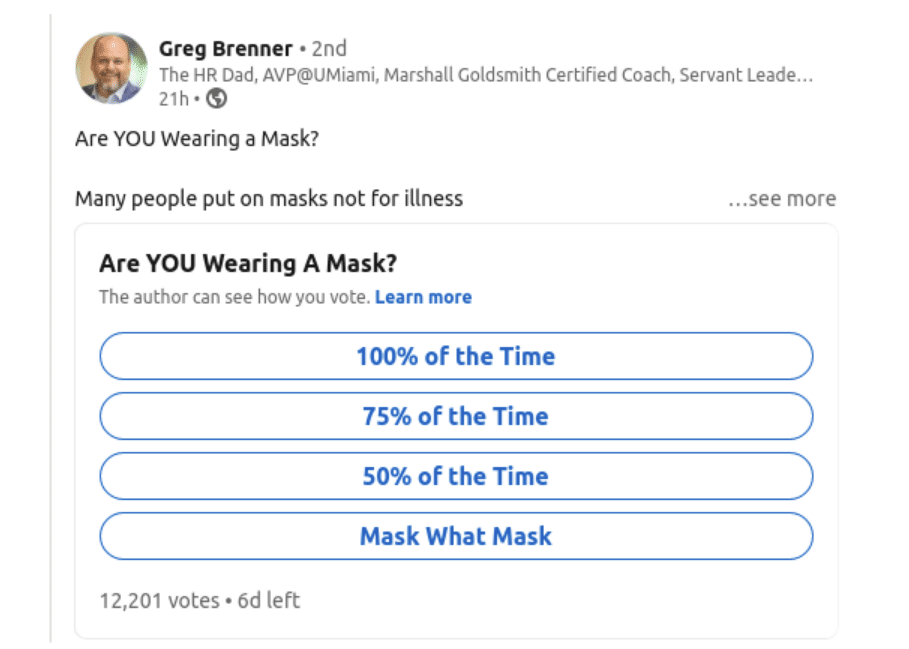
Task: Click the '100%' number in first option
Action: tap(387, 356)
